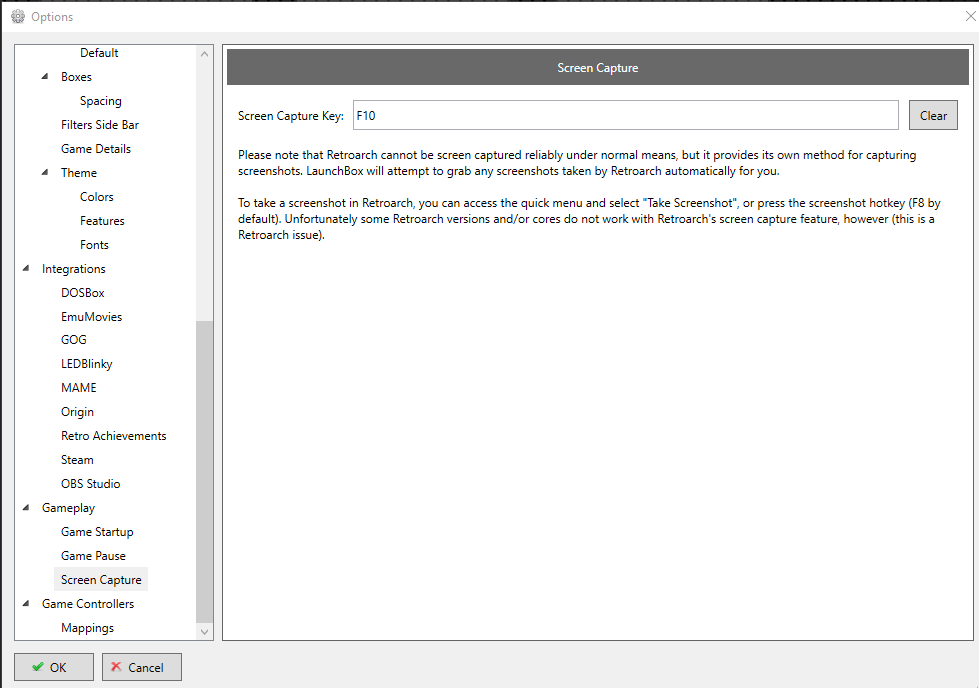Select Default in the options tree
Screen dimensions: 979x688
99,53
